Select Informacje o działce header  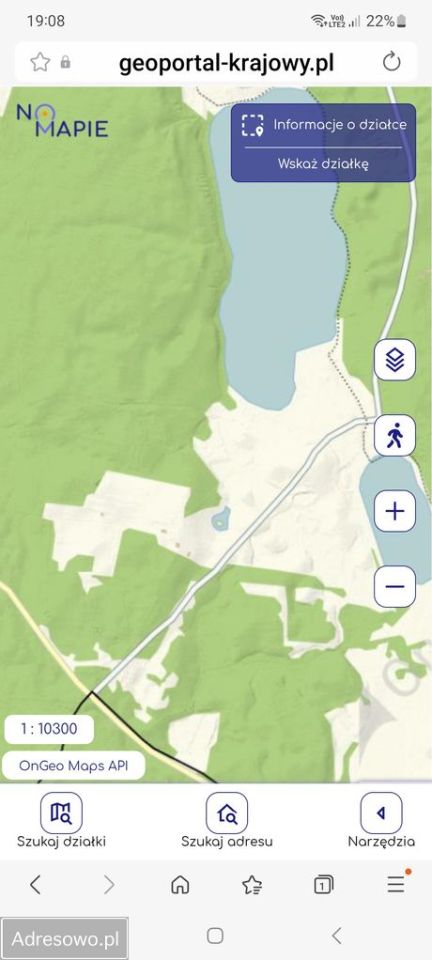340,125
